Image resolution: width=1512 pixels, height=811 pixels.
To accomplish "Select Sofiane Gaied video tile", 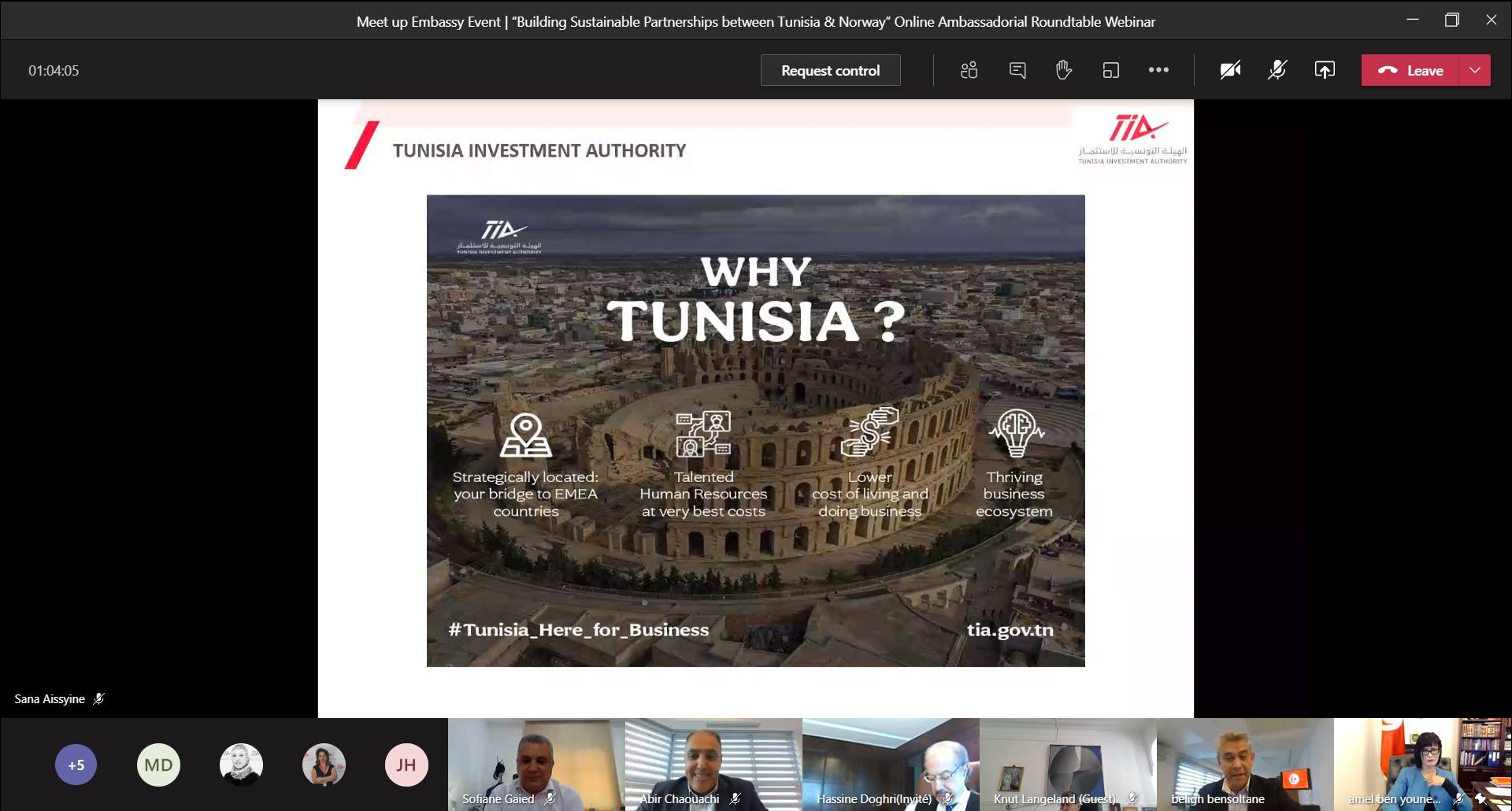I will click(536, 764).
